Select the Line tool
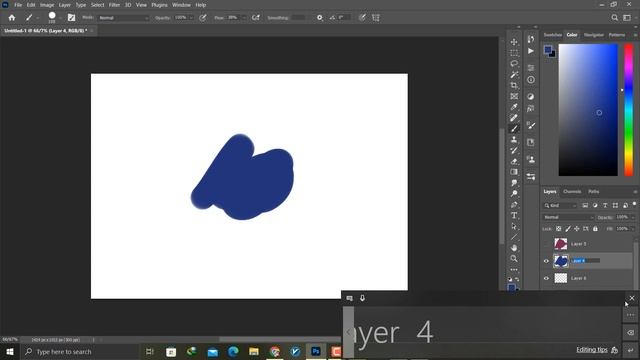Screen dimensions: 640x360 click(514, 237)
